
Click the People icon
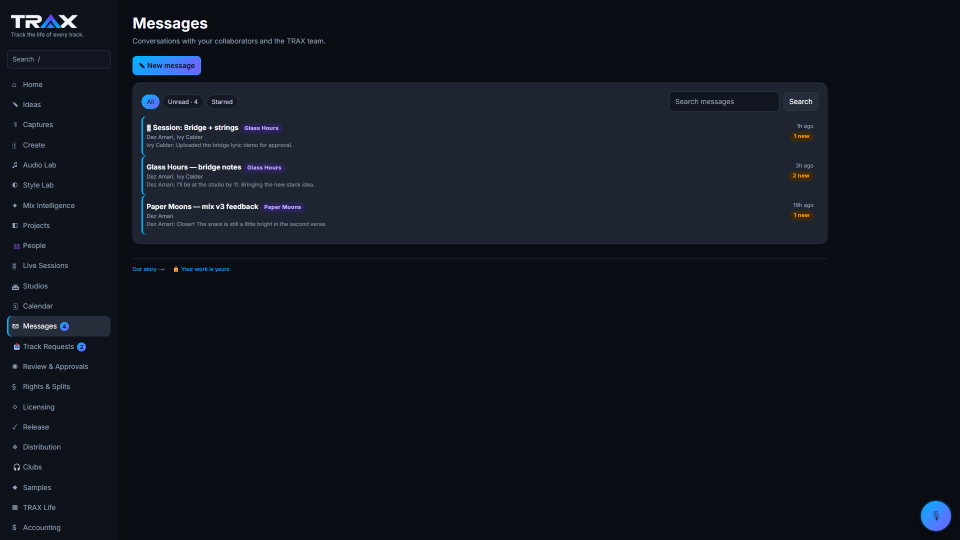17,246
